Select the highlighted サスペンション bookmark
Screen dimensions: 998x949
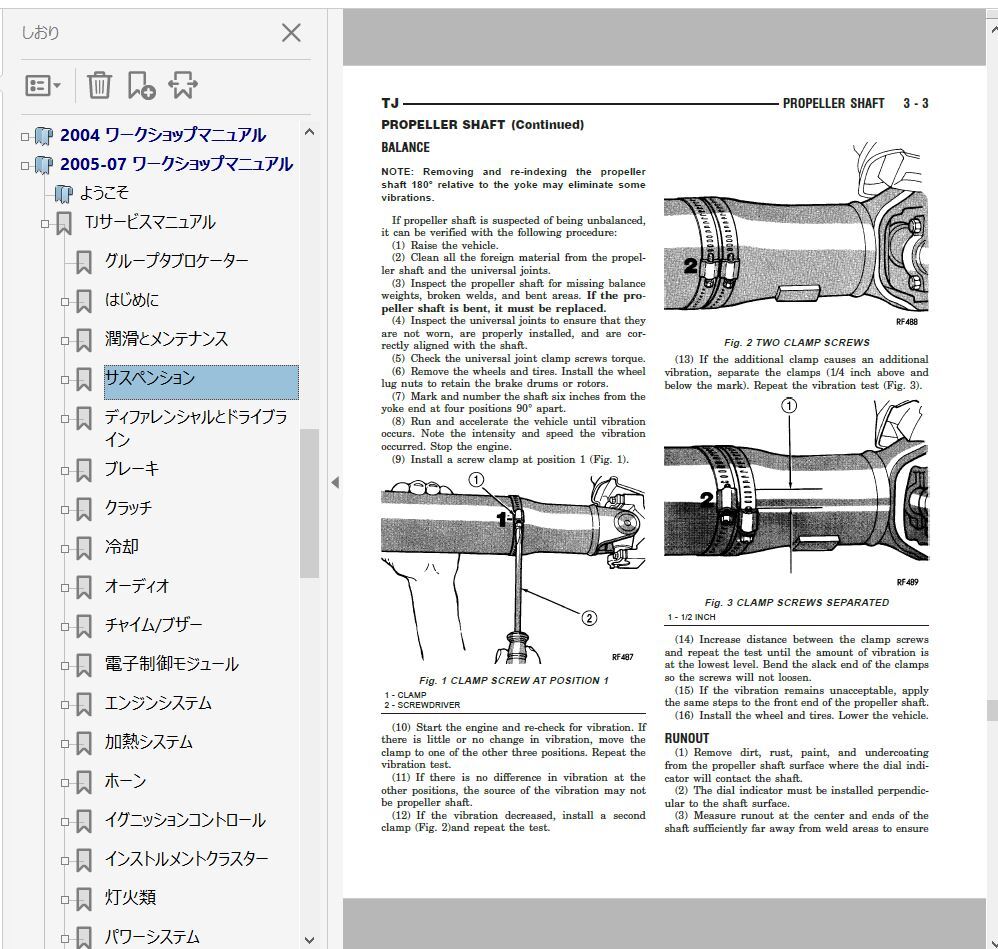pos(201,382)
